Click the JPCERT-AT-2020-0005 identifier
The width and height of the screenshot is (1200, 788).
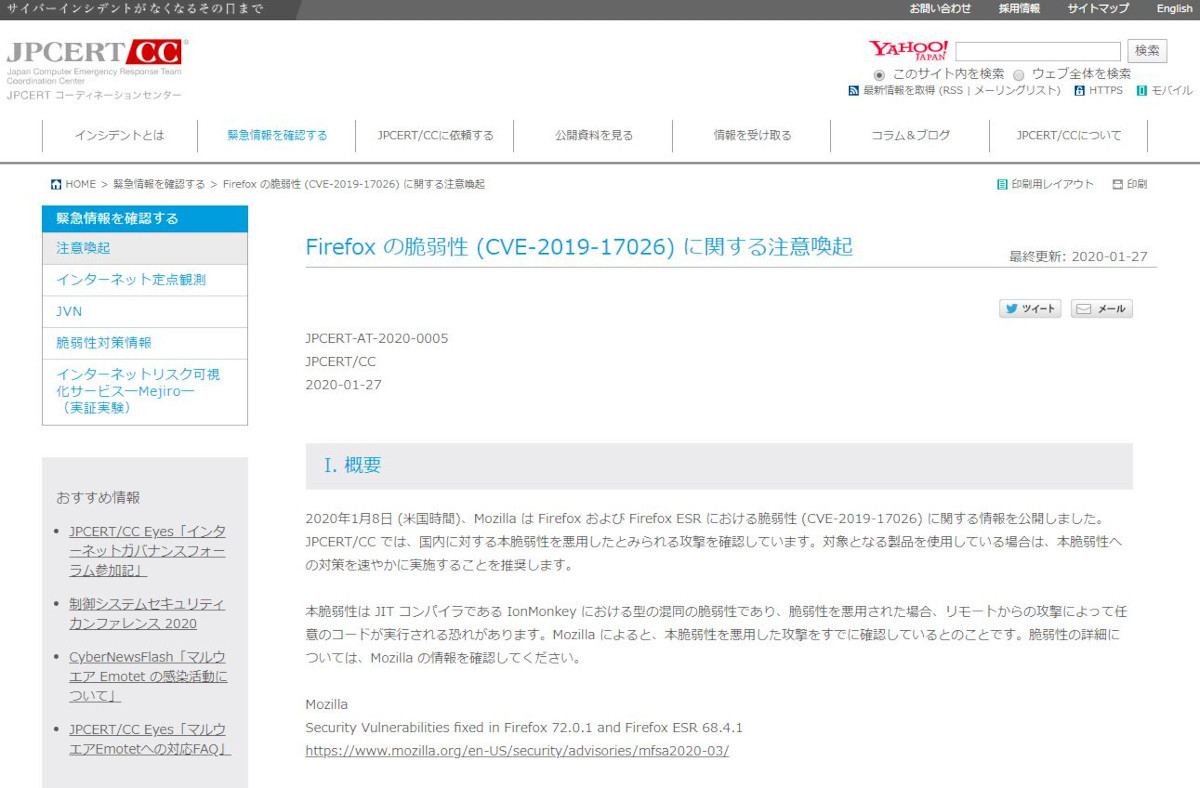coord(377,338)
